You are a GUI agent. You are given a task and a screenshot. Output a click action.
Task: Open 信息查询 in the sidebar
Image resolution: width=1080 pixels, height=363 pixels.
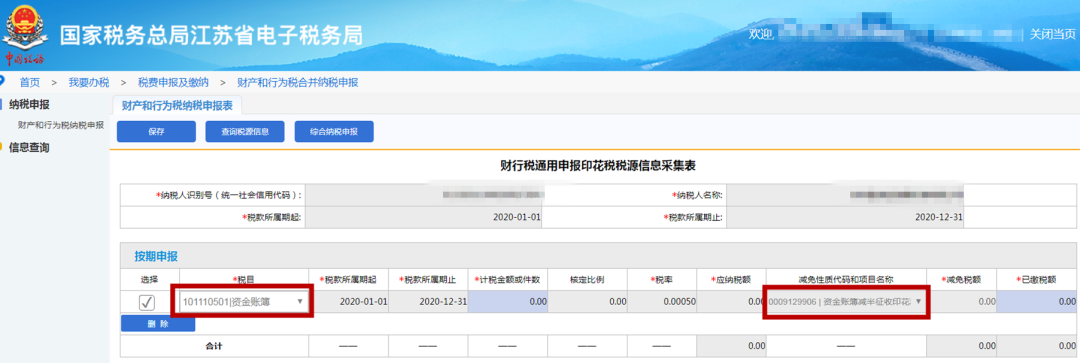[x=30, y=147]
